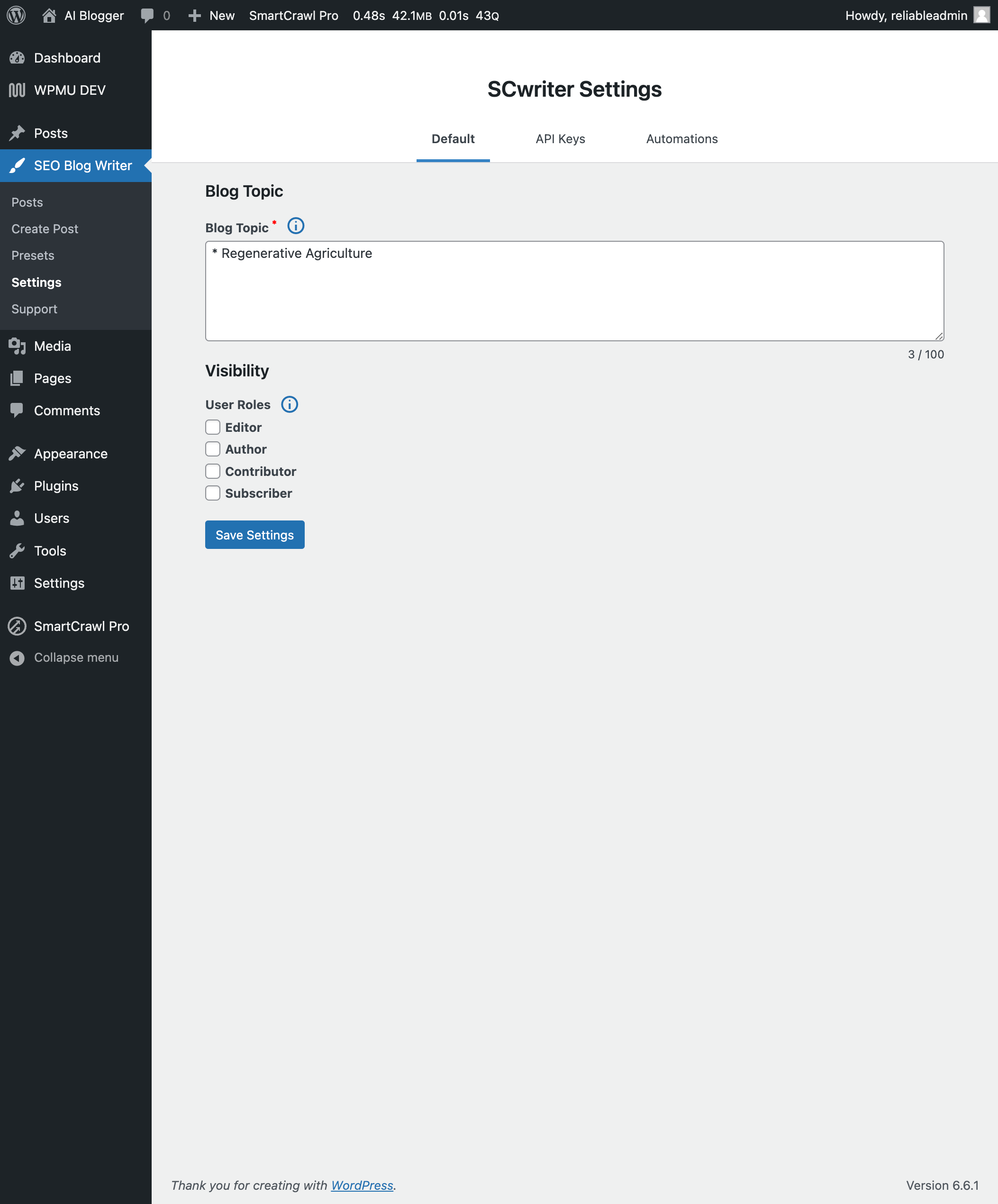Screen dimensions: 998x1204
Task: Open the Dashboard sidebar item
Action: tap(67, 58)
